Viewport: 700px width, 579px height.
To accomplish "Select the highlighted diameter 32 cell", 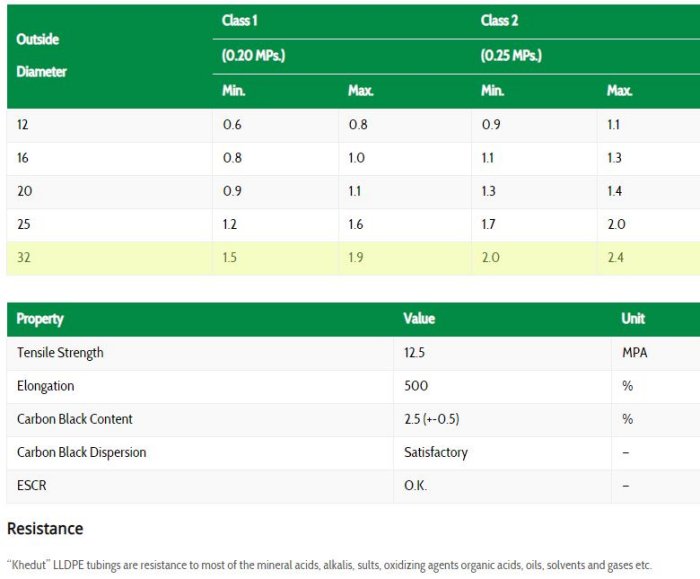I will [24, 257].
